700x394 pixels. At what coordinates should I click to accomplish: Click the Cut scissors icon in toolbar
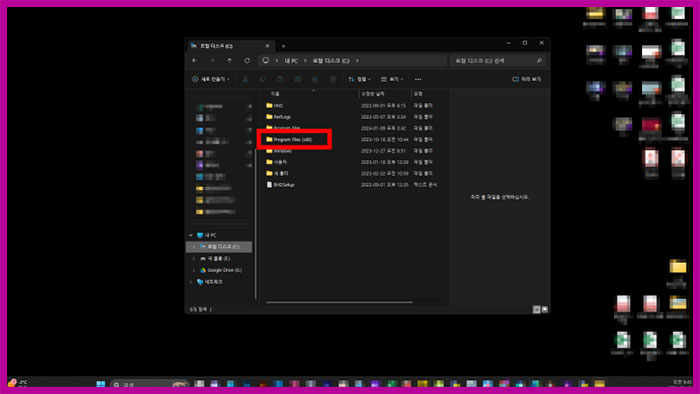[245, 79]
